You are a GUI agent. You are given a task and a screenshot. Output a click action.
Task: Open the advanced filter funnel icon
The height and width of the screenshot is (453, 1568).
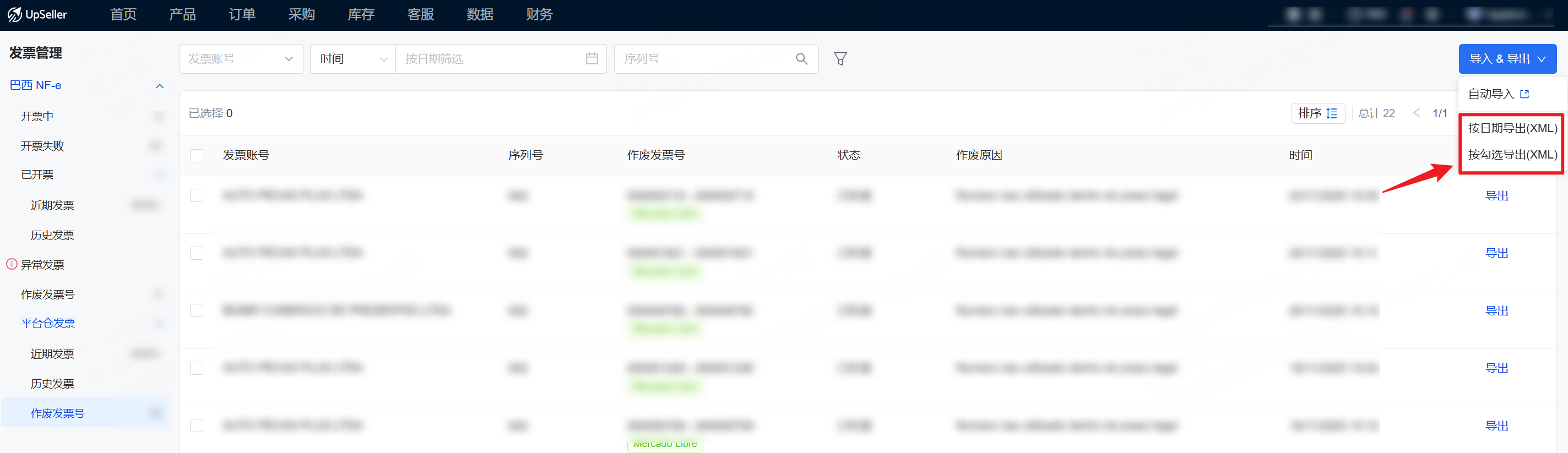coord(840,59)
